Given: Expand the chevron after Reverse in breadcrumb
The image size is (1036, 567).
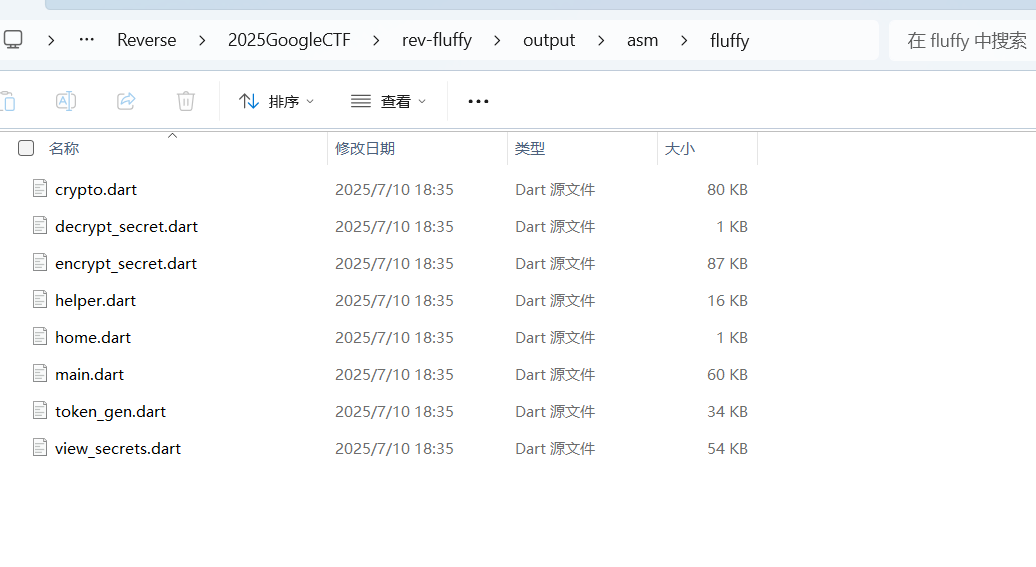Looking at the screenshot, I should coord(202,40).
